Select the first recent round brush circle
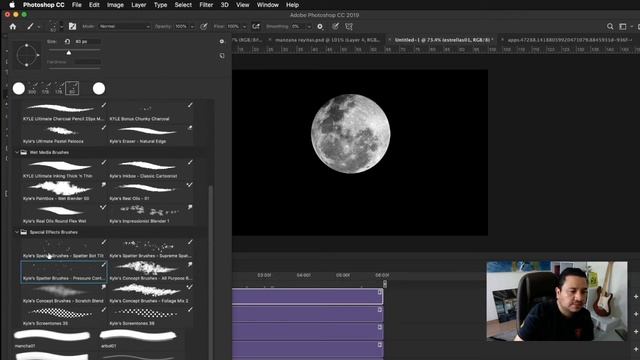The width and height of the screenshot is (640, 360). (19, 89)
